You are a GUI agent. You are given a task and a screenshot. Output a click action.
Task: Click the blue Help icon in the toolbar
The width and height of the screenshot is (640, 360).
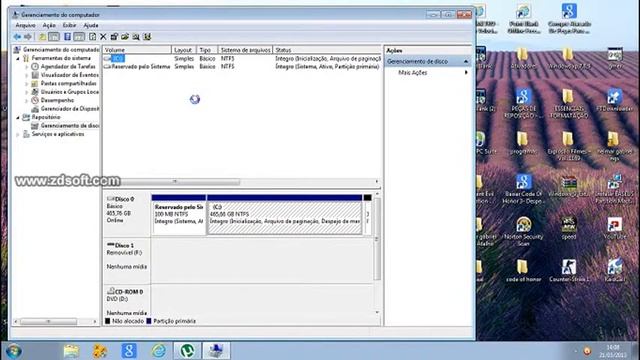(x=67, y=37)
